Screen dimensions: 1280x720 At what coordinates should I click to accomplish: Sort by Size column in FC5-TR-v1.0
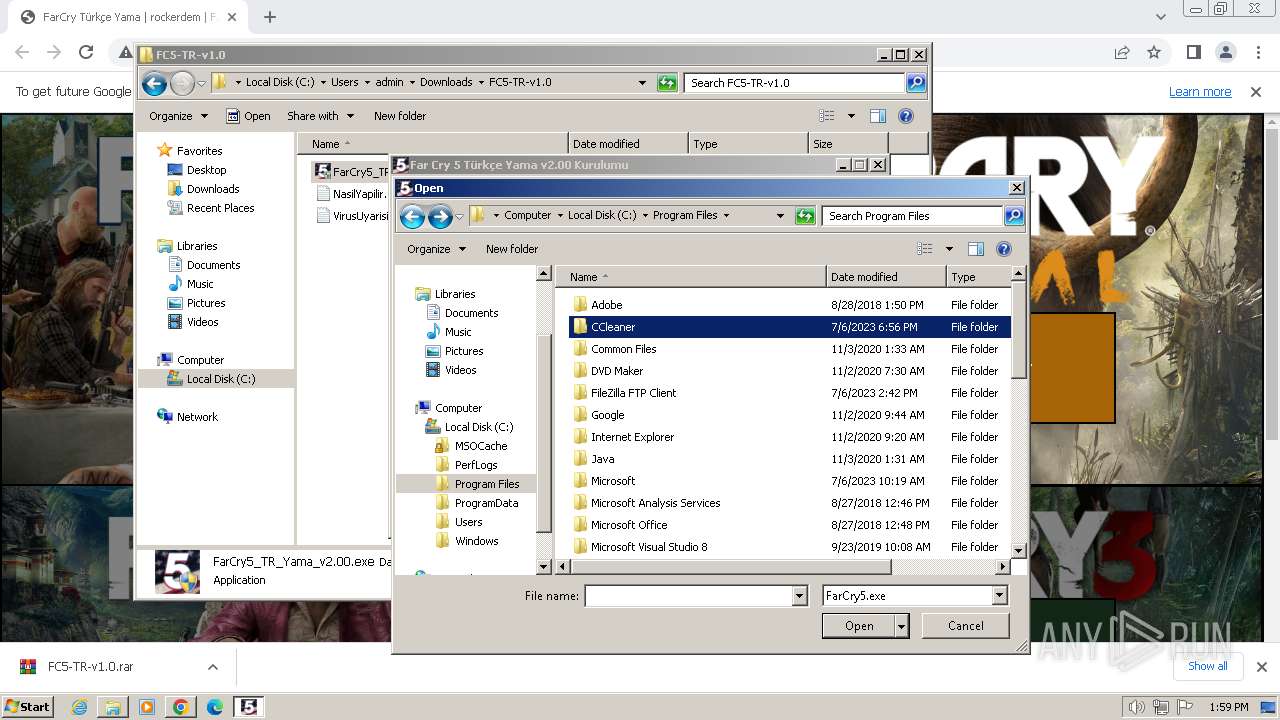[848, 144]
